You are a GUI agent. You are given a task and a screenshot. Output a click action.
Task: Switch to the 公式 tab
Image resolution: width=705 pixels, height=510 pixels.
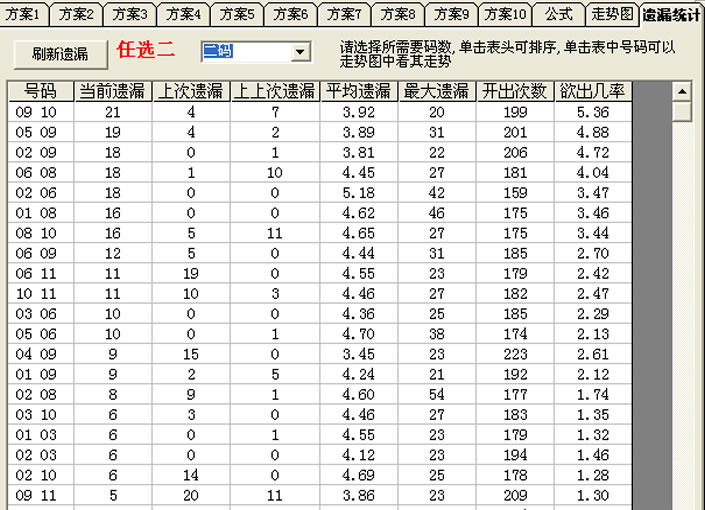[558, 14]
